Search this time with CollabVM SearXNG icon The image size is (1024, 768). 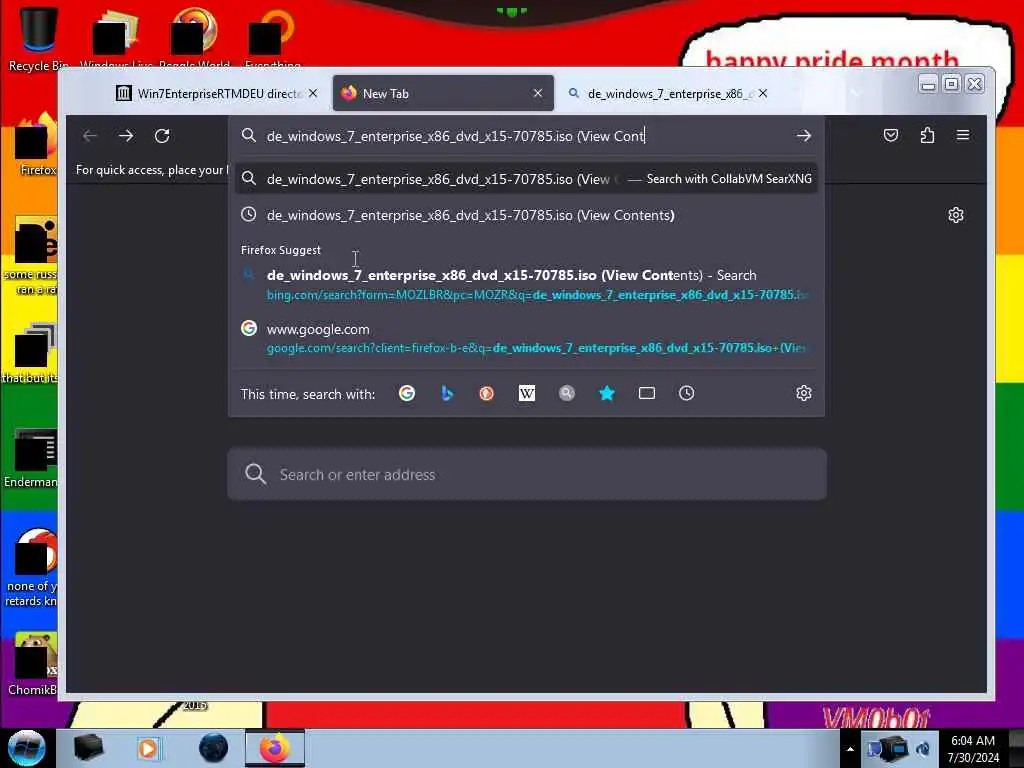click(x=567, y=393)
